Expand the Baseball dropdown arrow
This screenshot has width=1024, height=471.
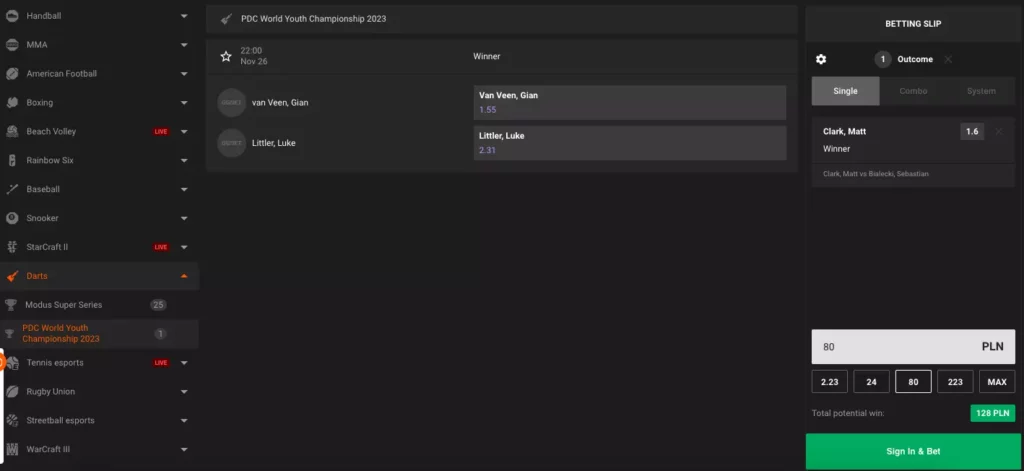pos(184,189)
